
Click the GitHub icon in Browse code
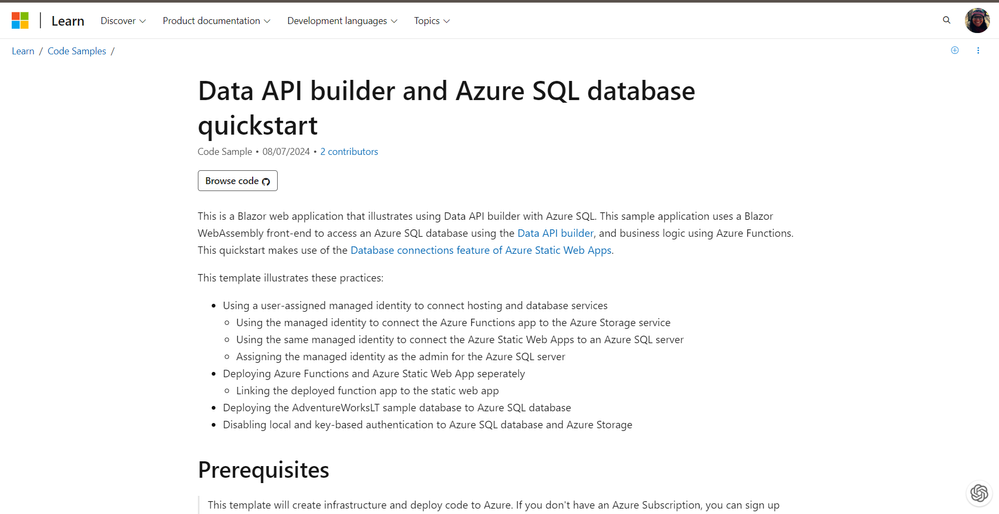pyautogui.click(x=266, y=182)
